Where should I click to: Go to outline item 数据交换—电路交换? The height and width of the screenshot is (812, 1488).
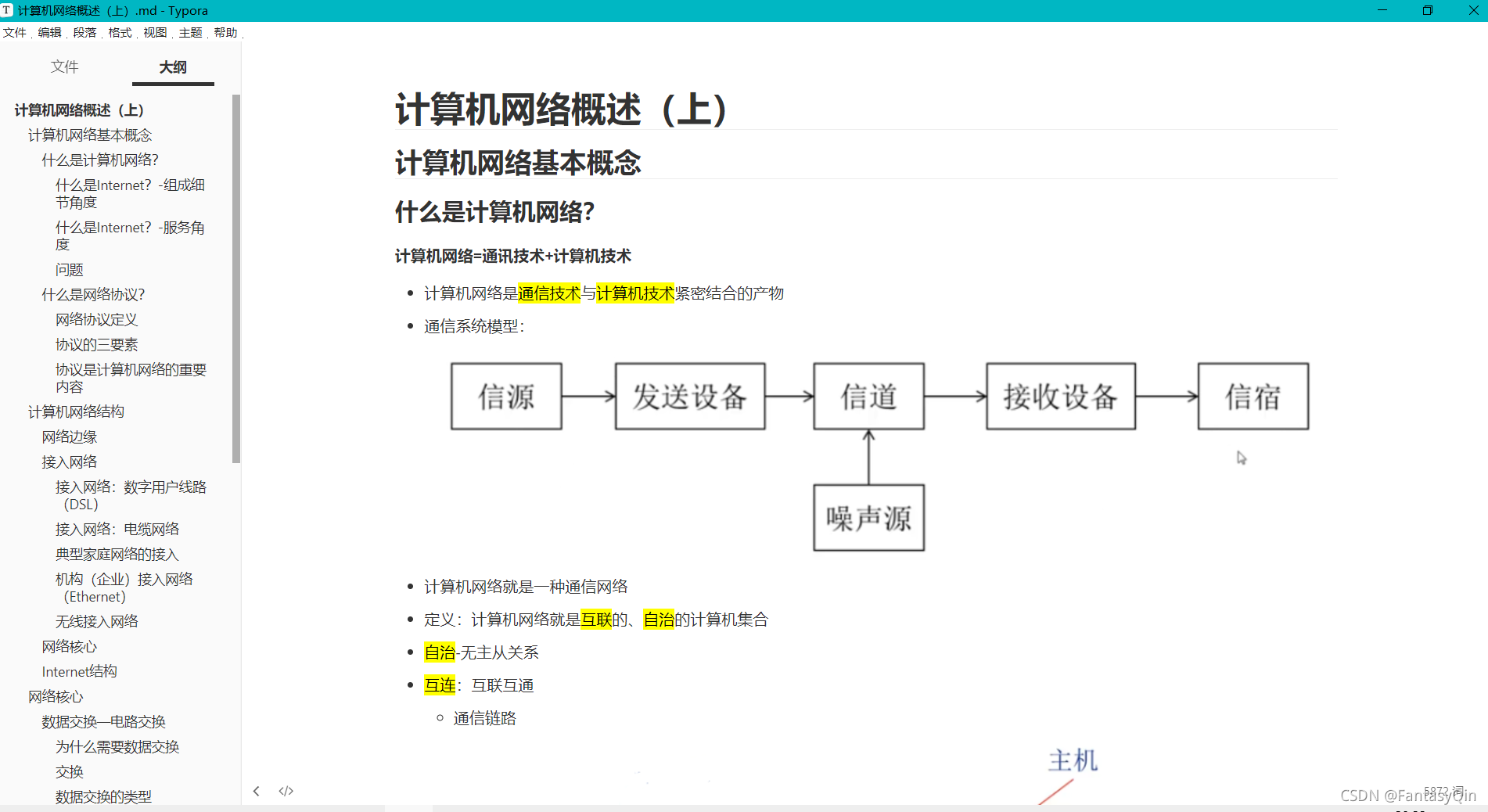[103, 722]
